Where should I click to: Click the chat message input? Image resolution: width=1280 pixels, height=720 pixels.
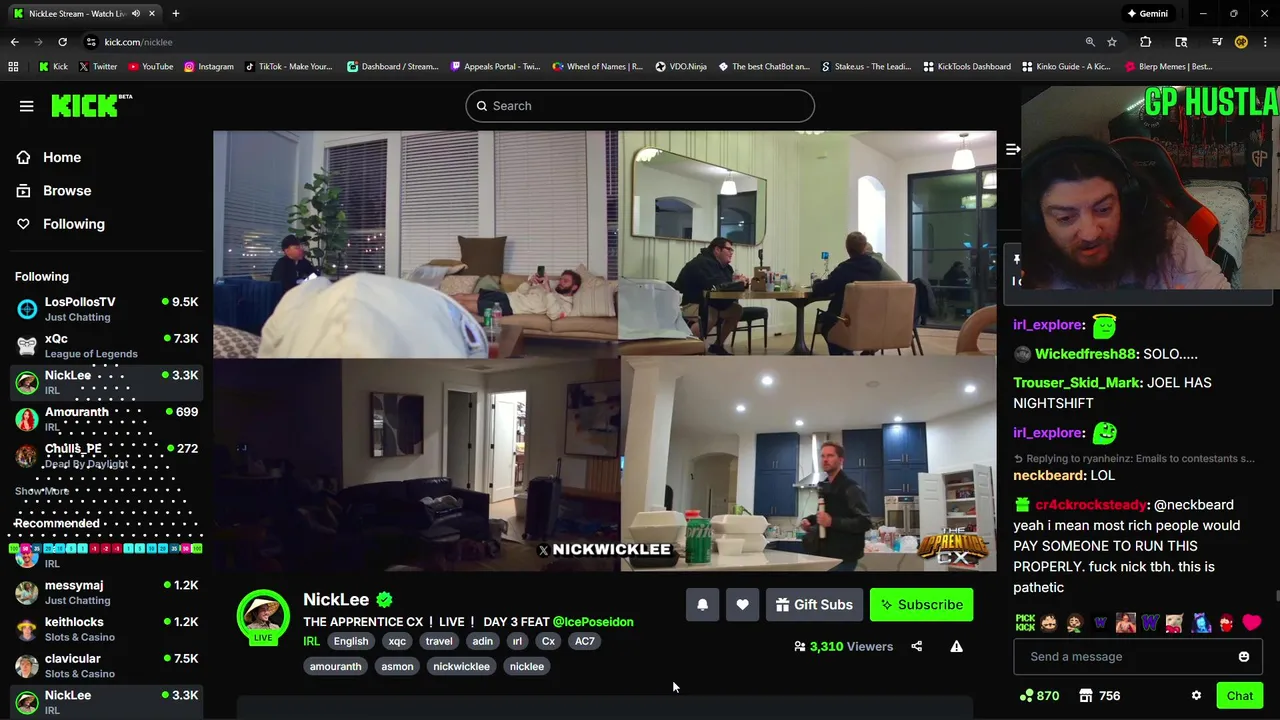click(1127, 656)
